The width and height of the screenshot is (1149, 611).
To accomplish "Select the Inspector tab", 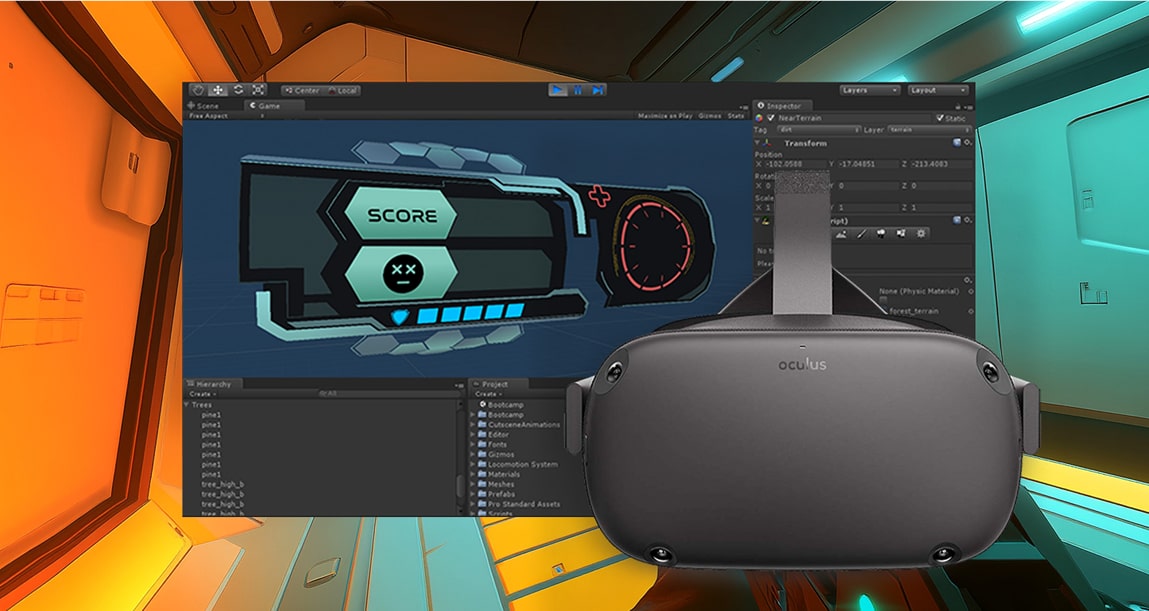I will pos(782,106).
